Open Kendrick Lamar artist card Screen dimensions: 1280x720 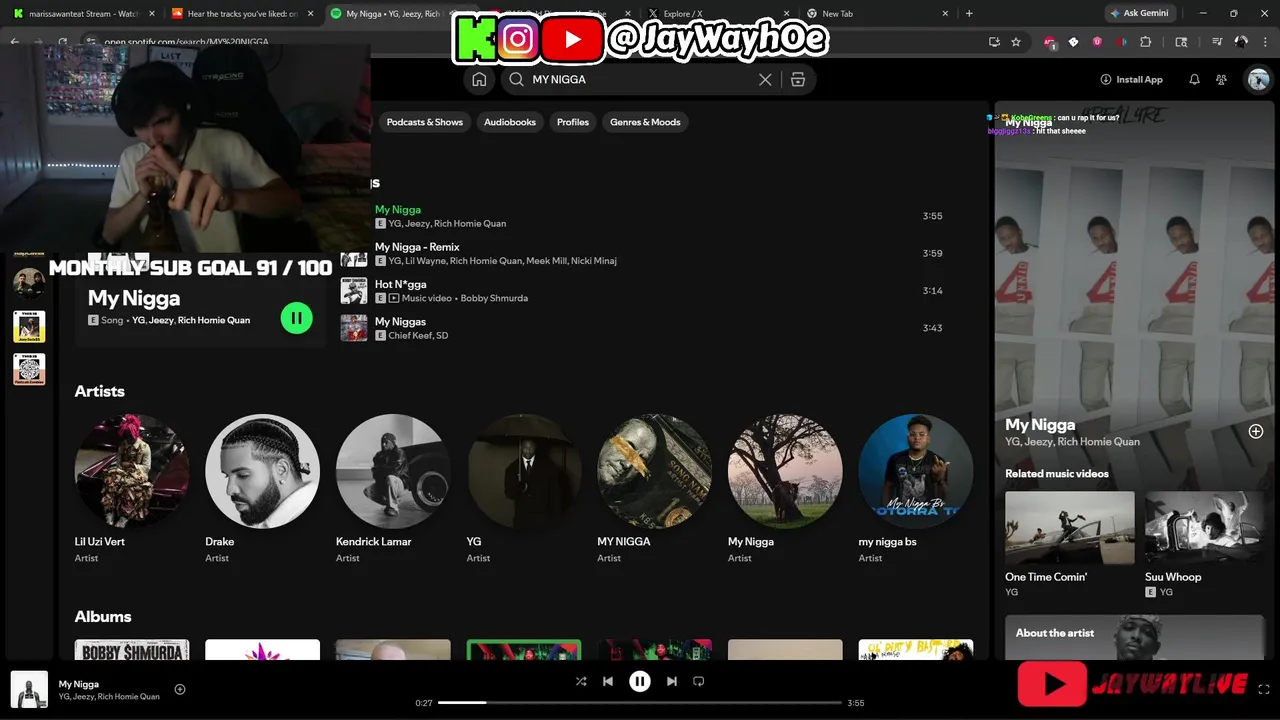click(x=393, y=490)
